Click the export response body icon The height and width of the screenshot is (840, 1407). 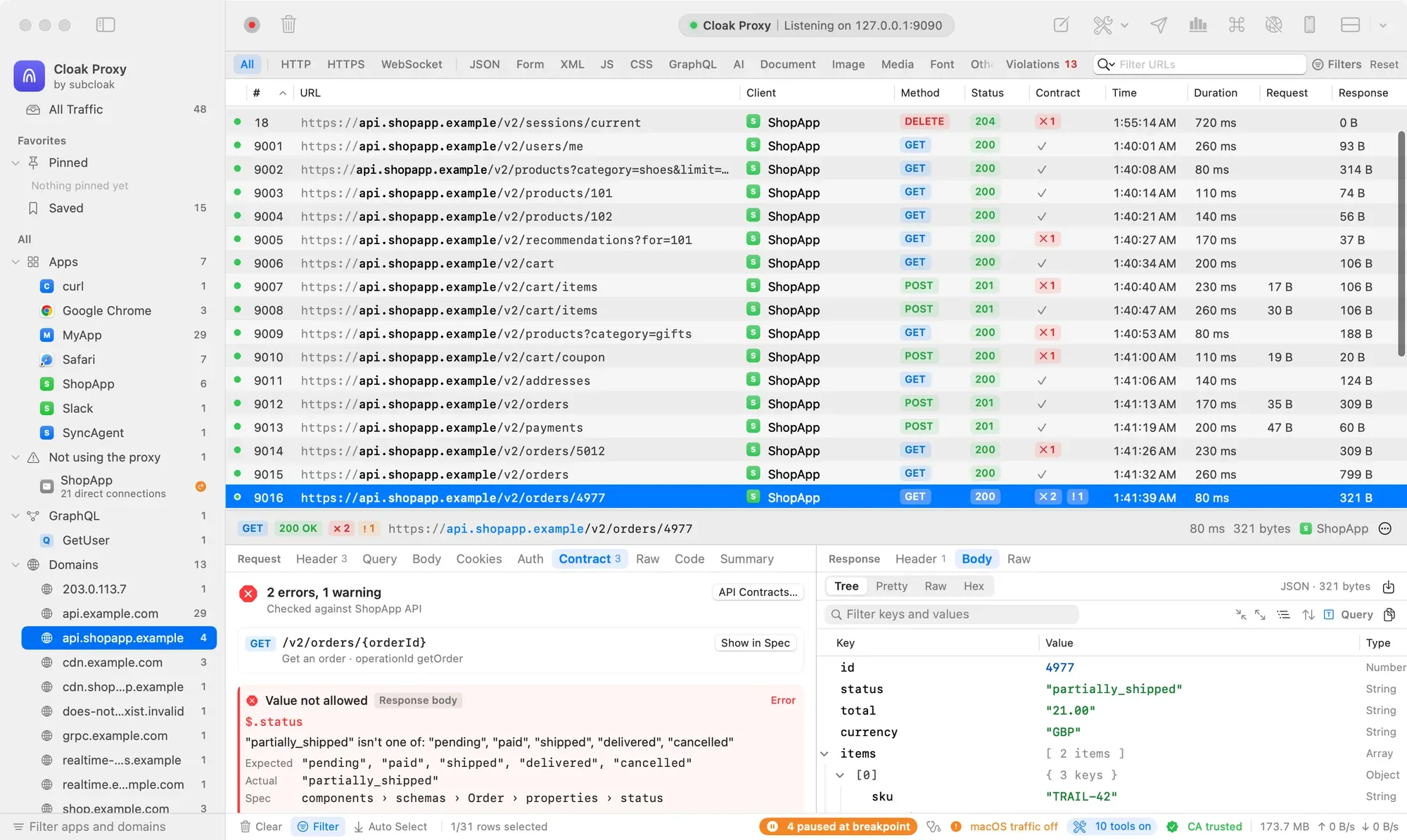click(1389, 587)
